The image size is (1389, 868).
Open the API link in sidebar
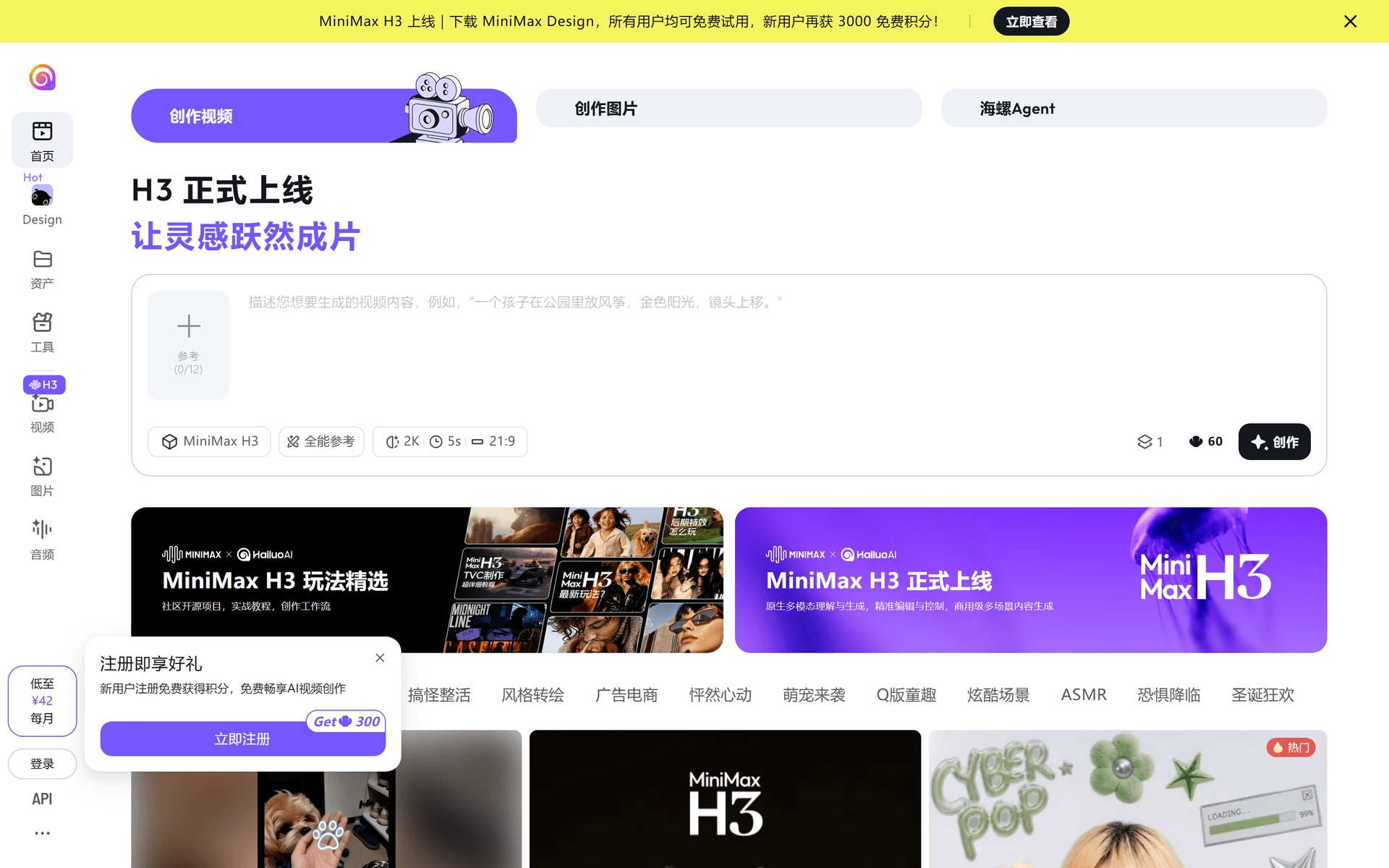(42, 799)
